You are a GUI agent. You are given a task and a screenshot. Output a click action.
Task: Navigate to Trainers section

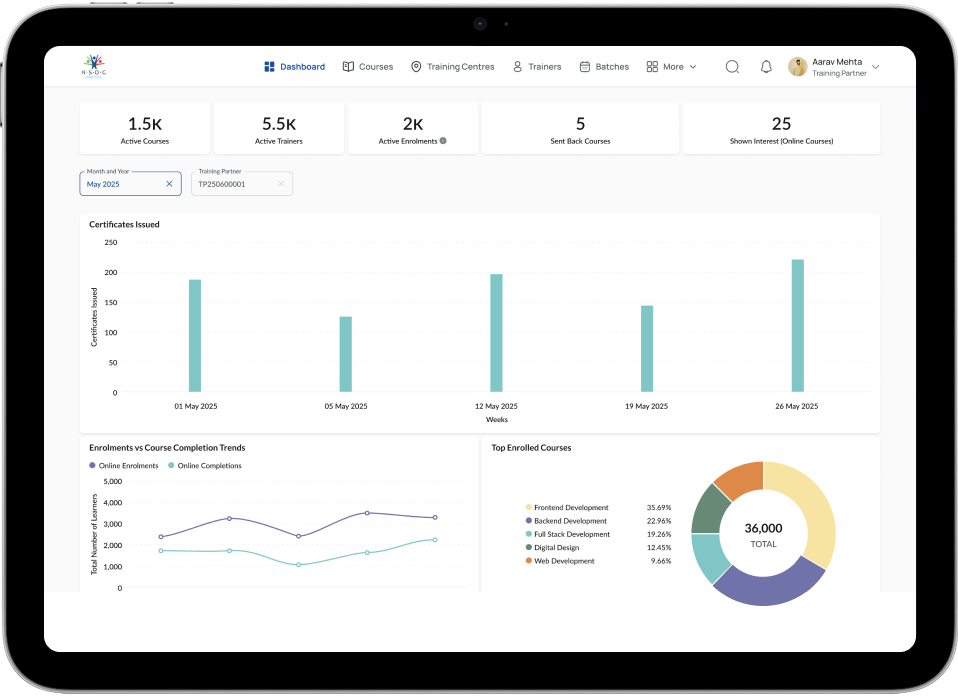(x=537, y=67)
